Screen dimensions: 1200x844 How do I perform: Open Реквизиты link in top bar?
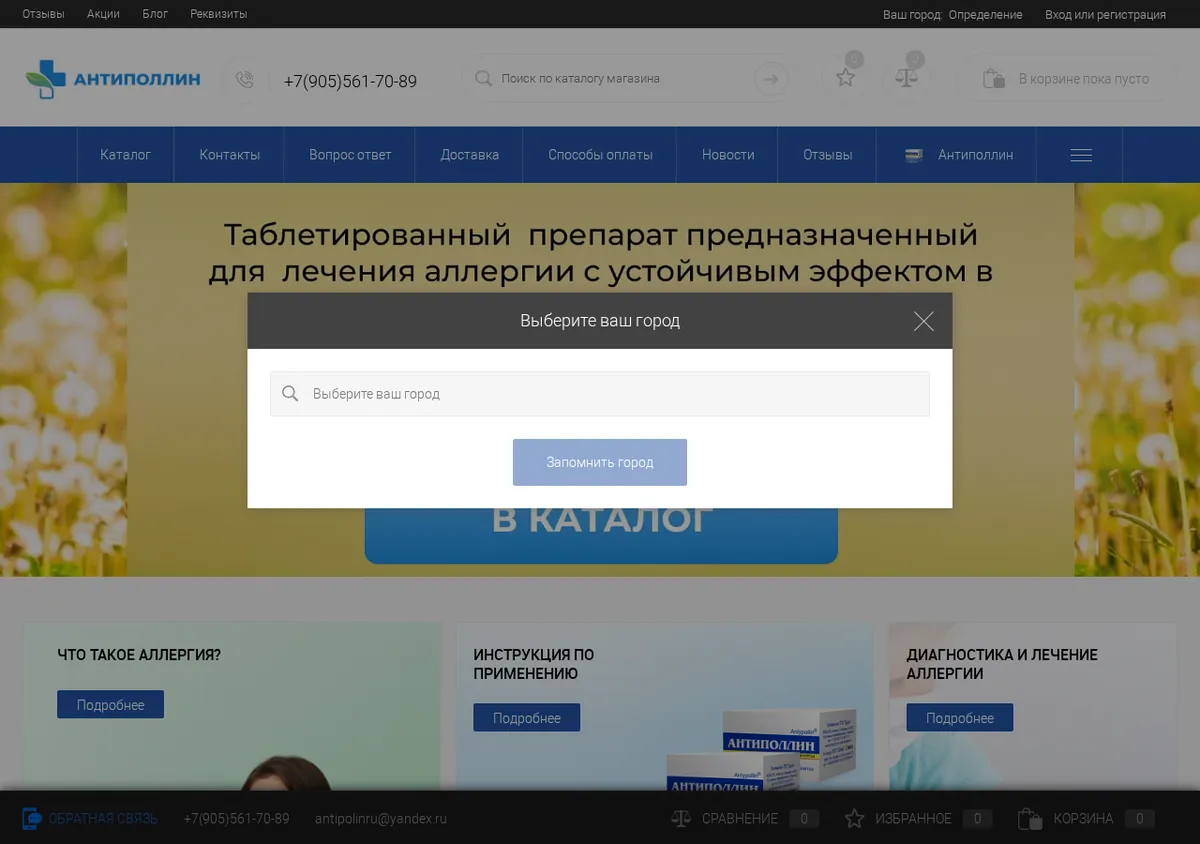point(219,14)
